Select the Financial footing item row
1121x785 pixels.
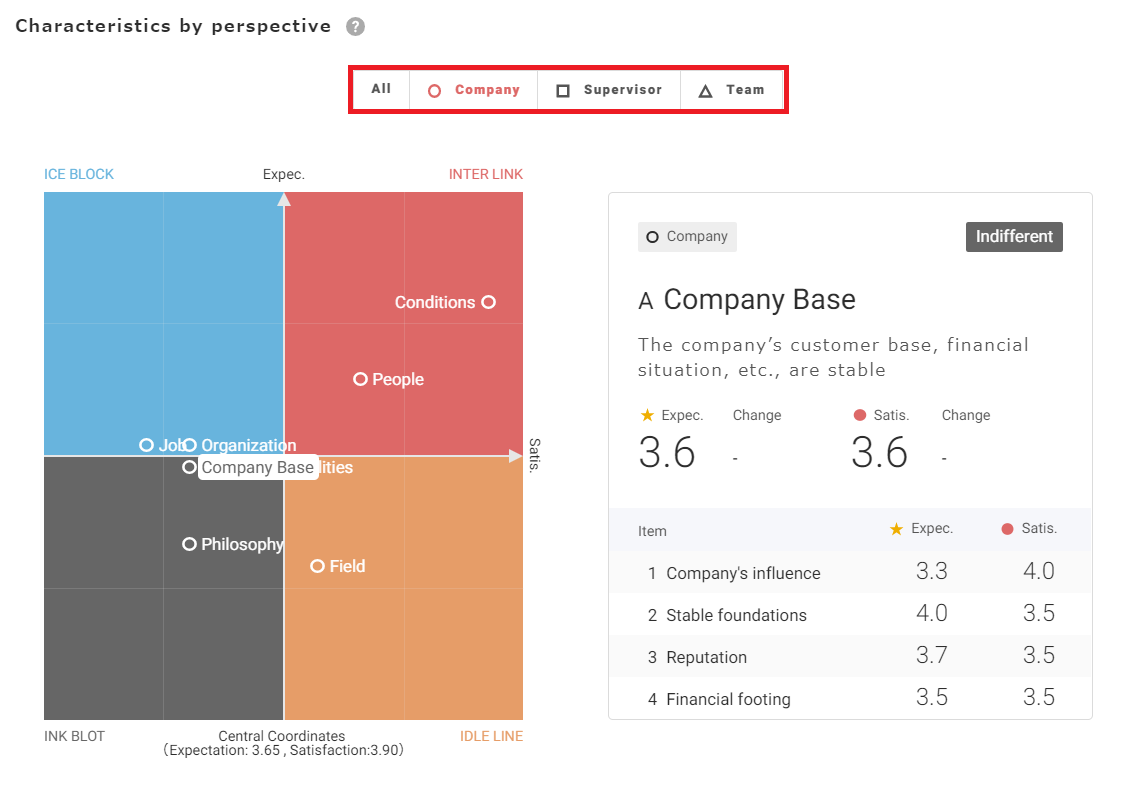pos(850,698)
